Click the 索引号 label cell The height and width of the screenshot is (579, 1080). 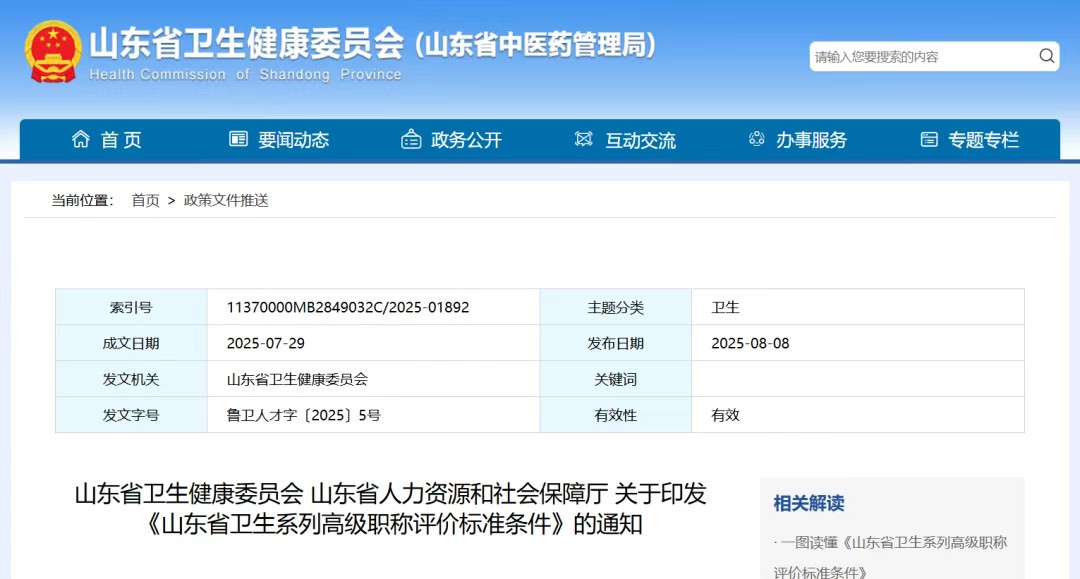(x=131, y=307)
